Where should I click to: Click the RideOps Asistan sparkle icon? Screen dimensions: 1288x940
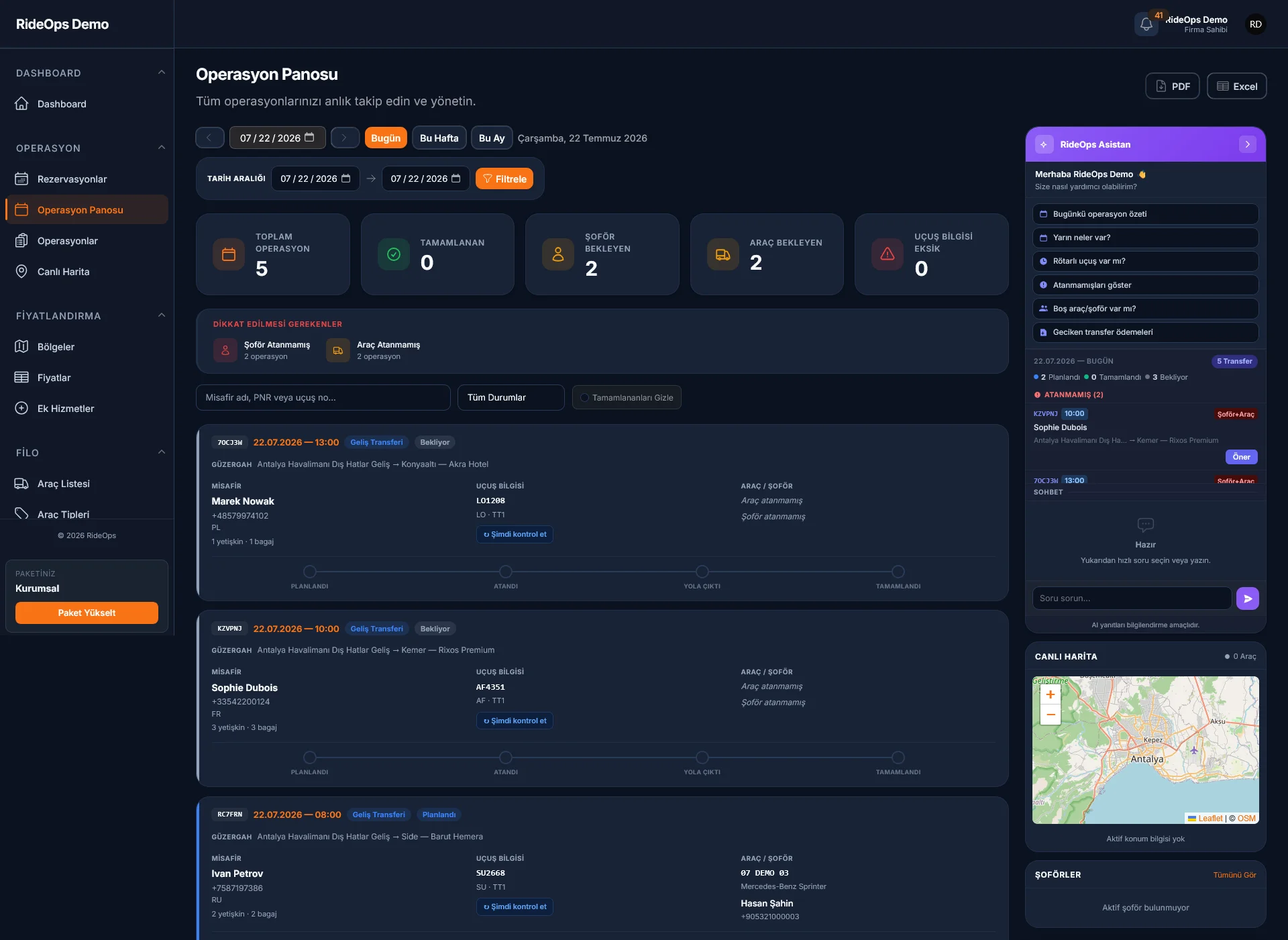1044,144
